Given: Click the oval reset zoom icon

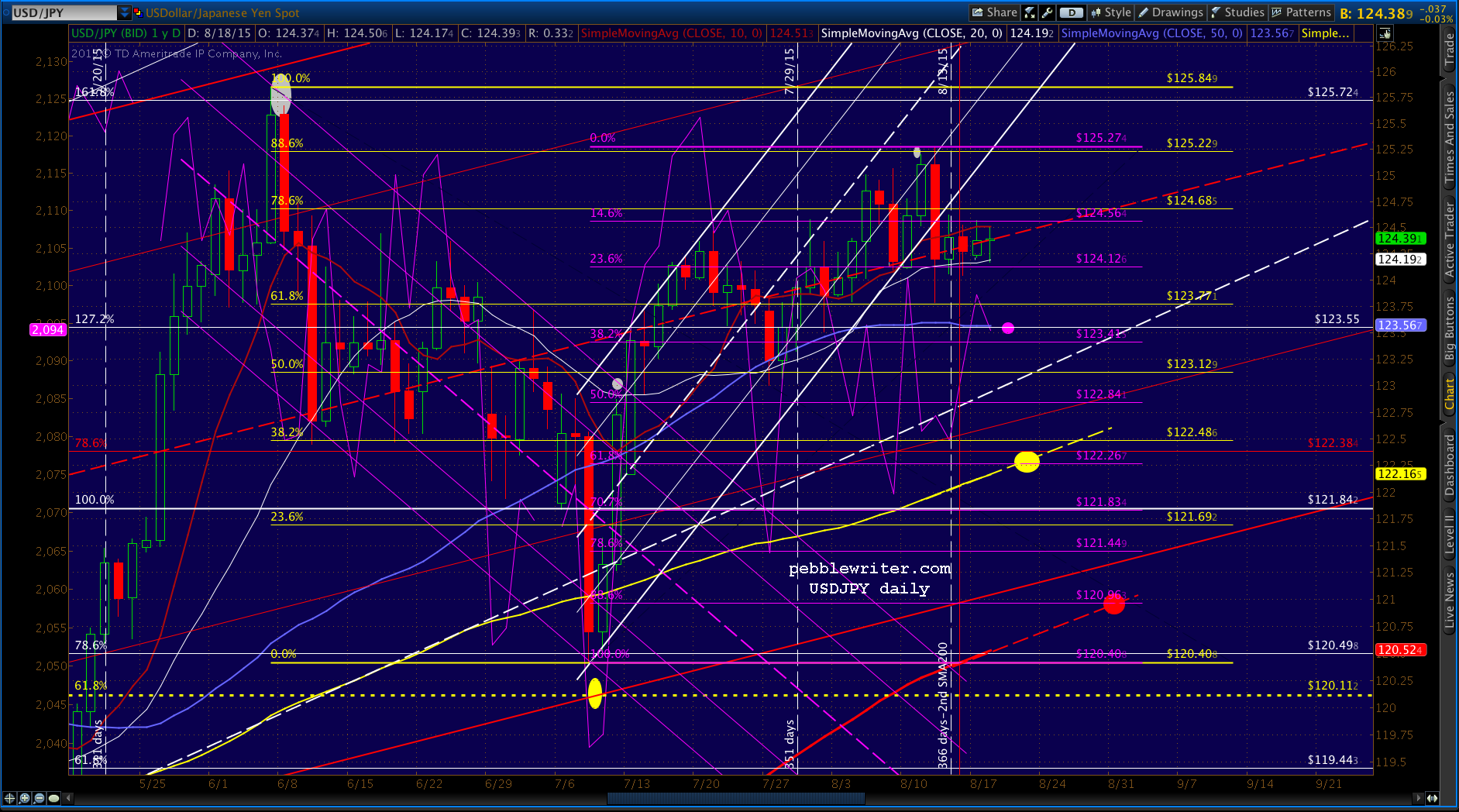Looking at the screenshot, I should tap(53, 798).
